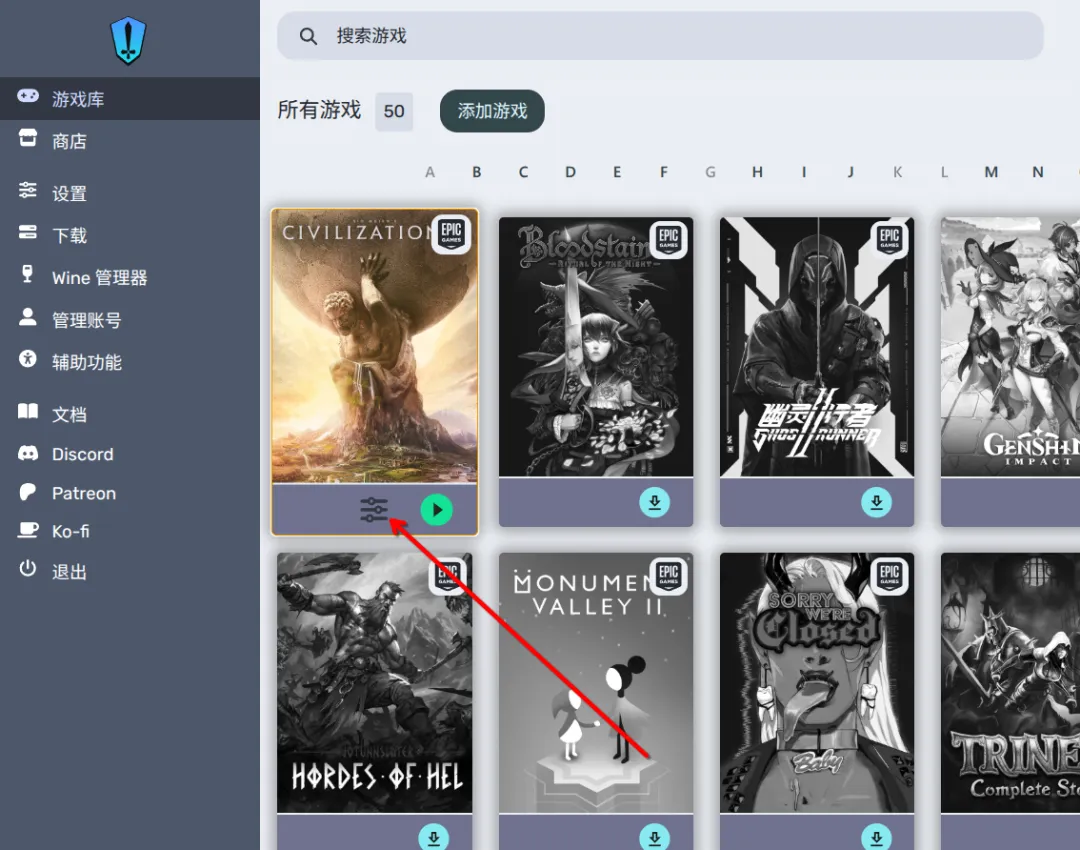Open Civilization game settings sliders icon
Screen dimensions: 1080x850
tap(374, 510)
